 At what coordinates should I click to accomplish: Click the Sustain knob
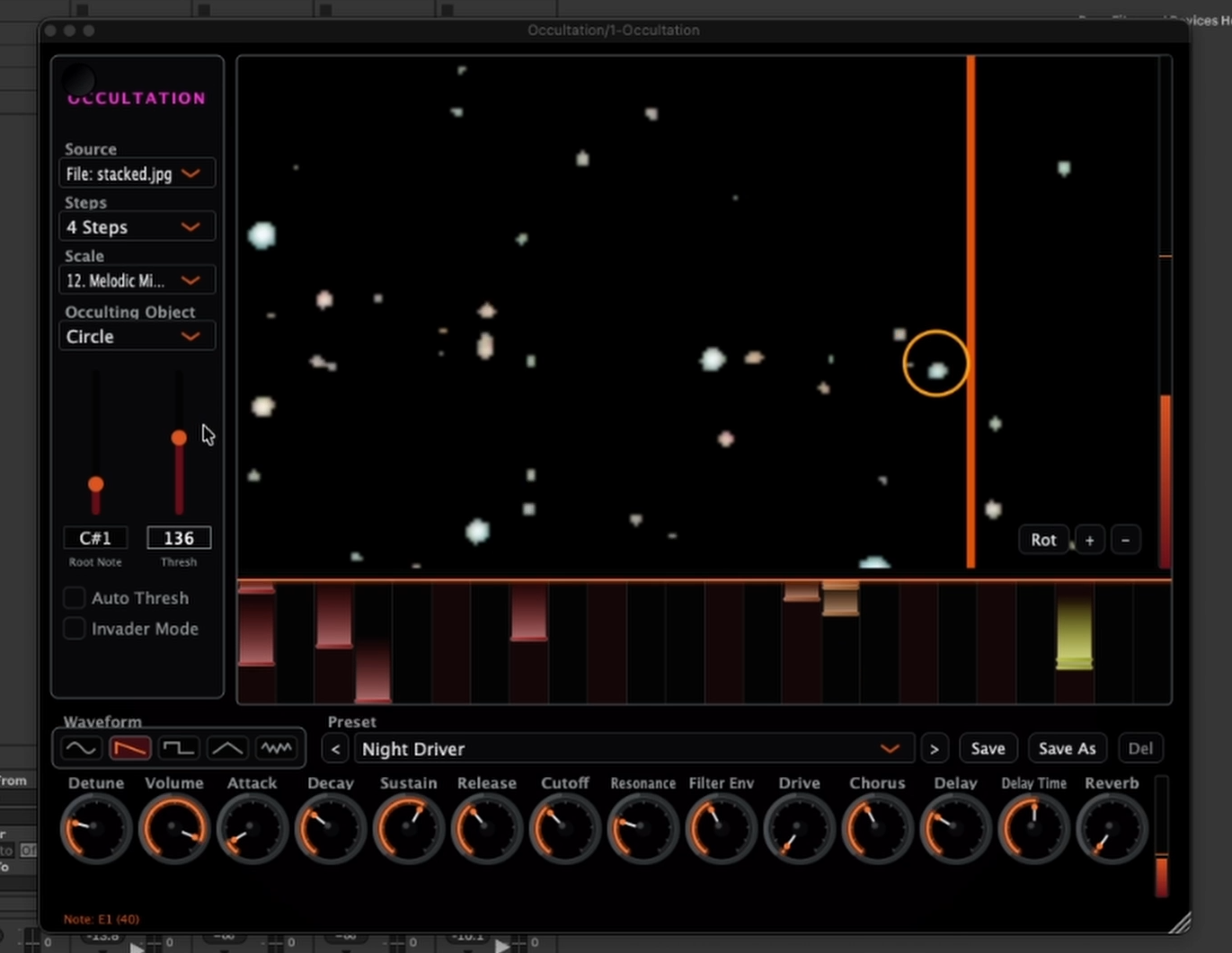tap(408, 829)
